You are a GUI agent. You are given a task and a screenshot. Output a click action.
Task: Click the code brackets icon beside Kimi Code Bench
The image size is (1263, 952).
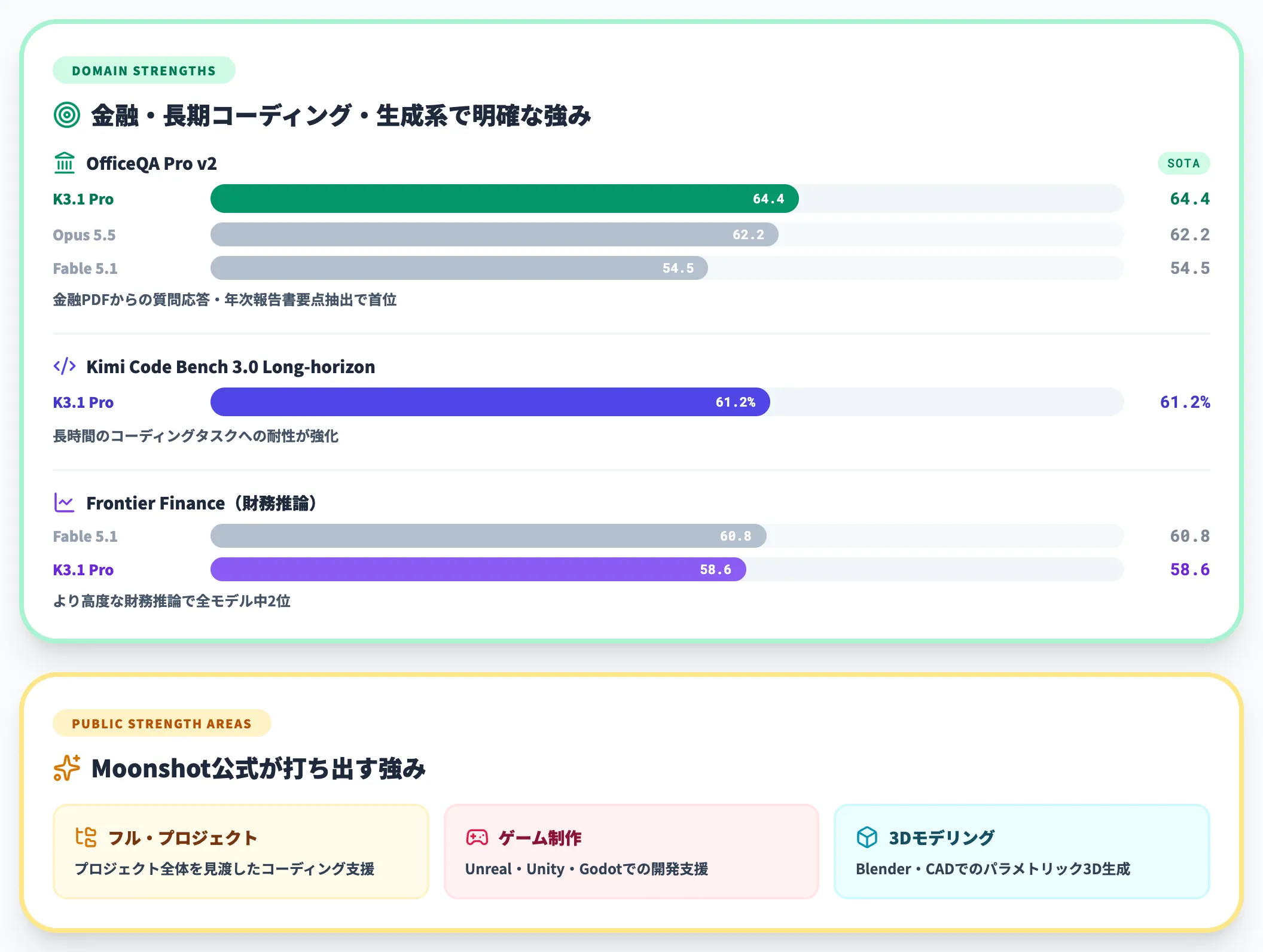pyautogui.click(x=65, y=366)
